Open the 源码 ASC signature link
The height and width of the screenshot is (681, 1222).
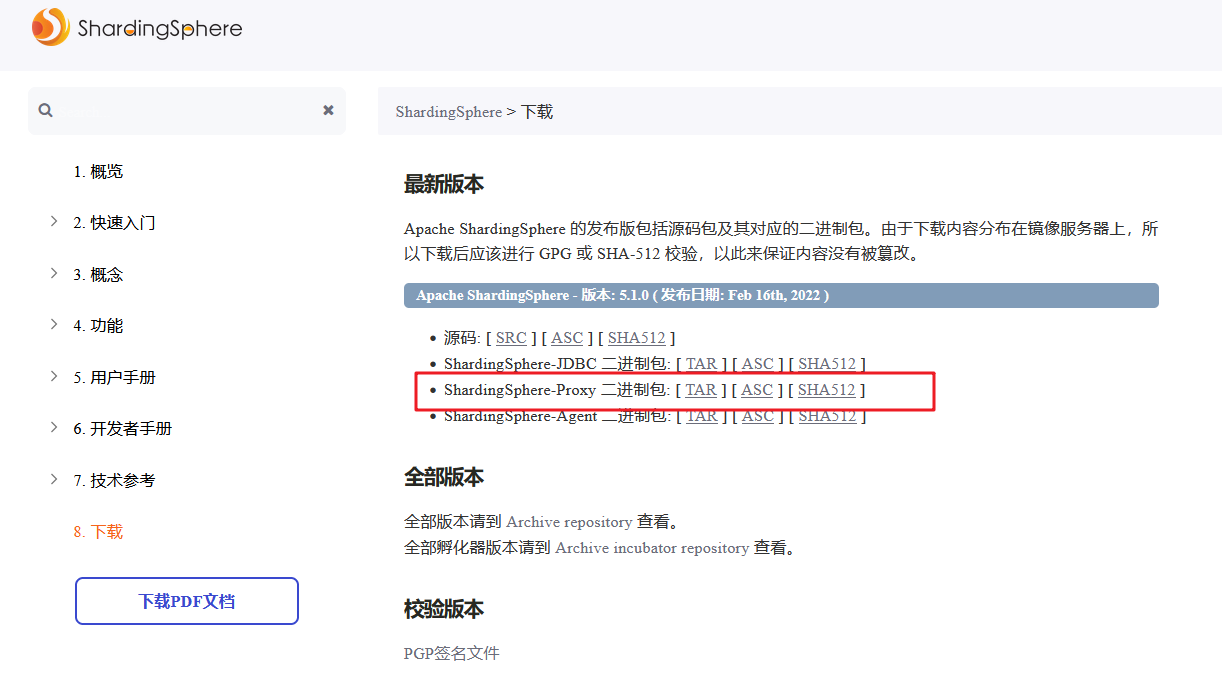coord(567,338)
